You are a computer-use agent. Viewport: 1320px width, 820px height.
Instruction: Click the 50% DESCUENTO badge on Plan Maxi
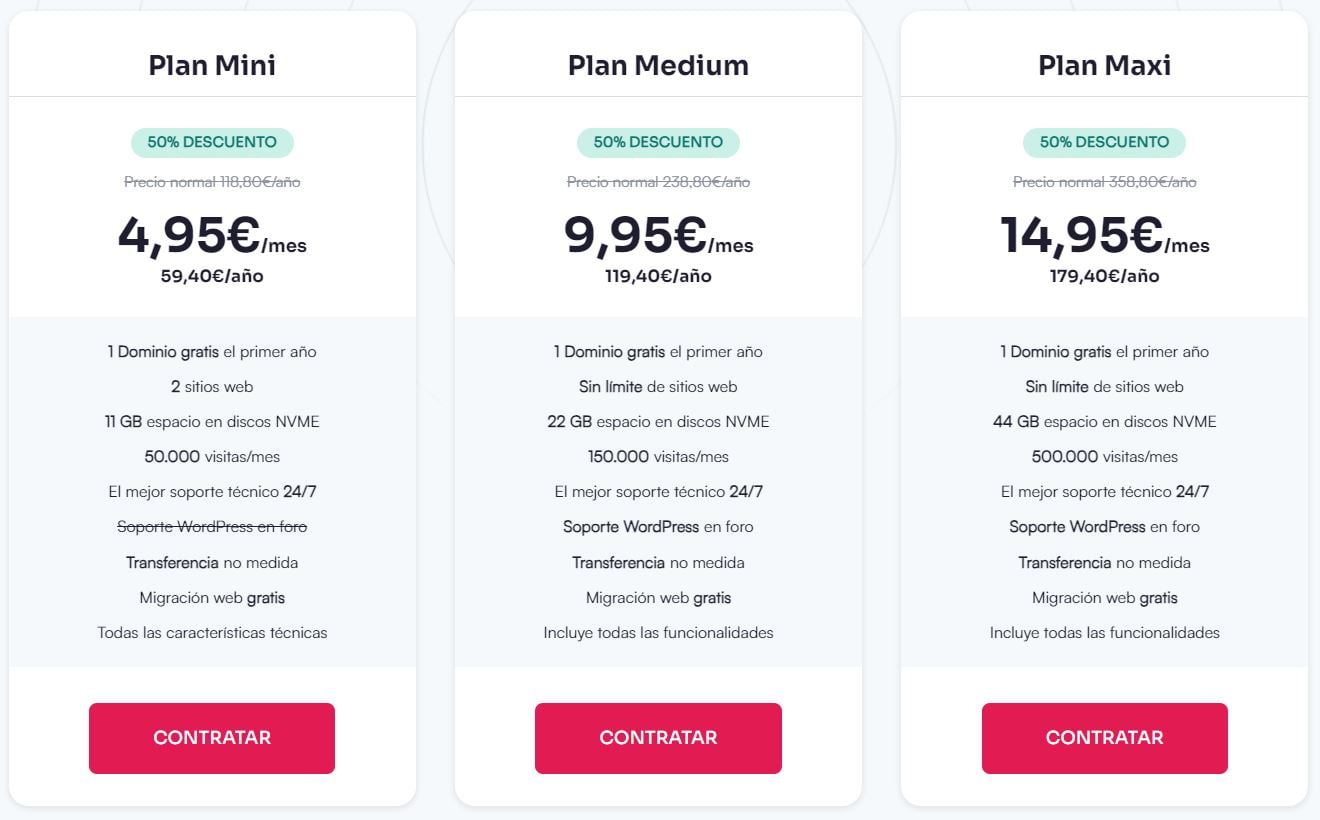1104,142
